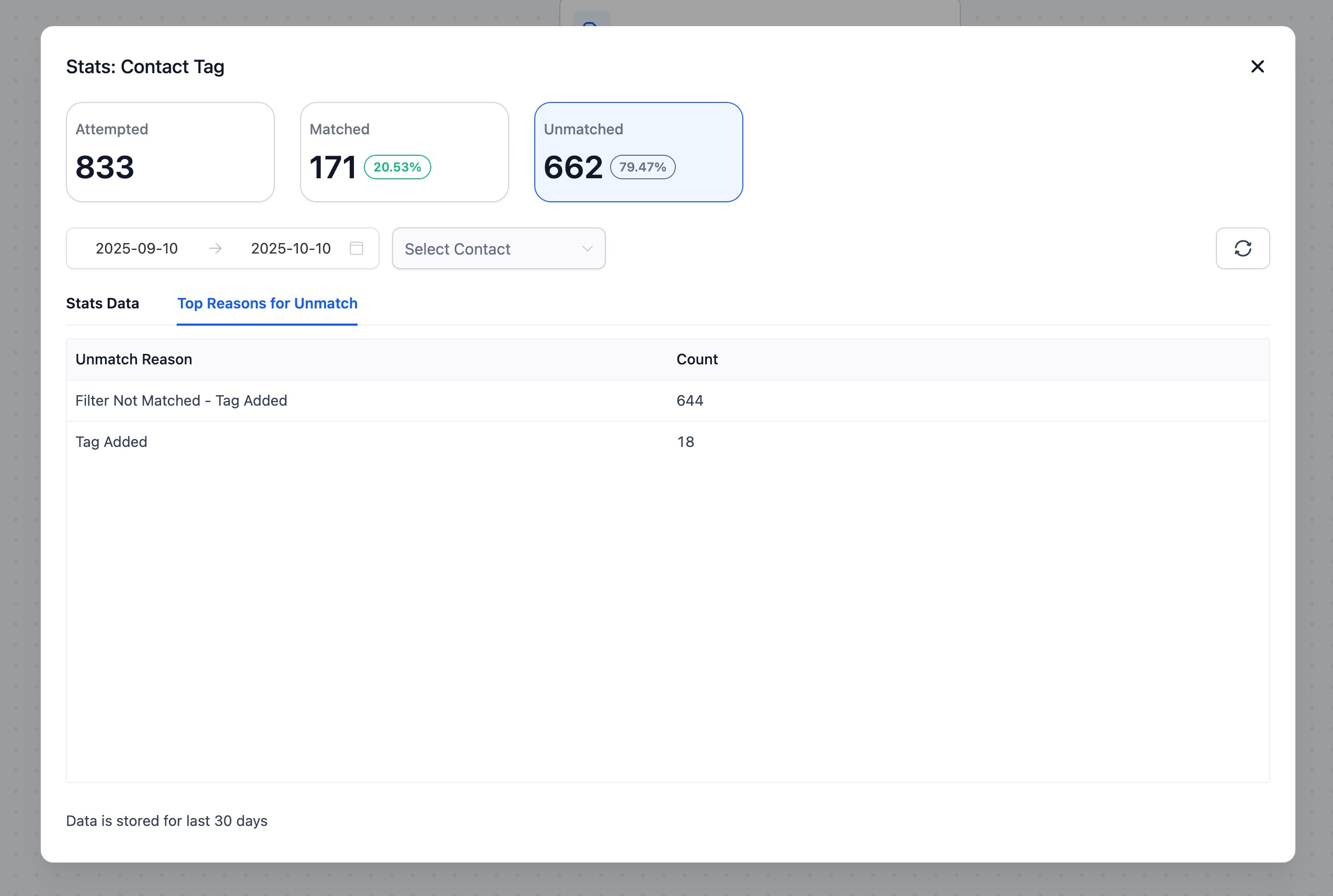Image resolution: width=1333 pixels, height=896 pixels.
Task: Click the 20.53% matched percentage badge
Action: pyautogui.click(x=397, y=167)
